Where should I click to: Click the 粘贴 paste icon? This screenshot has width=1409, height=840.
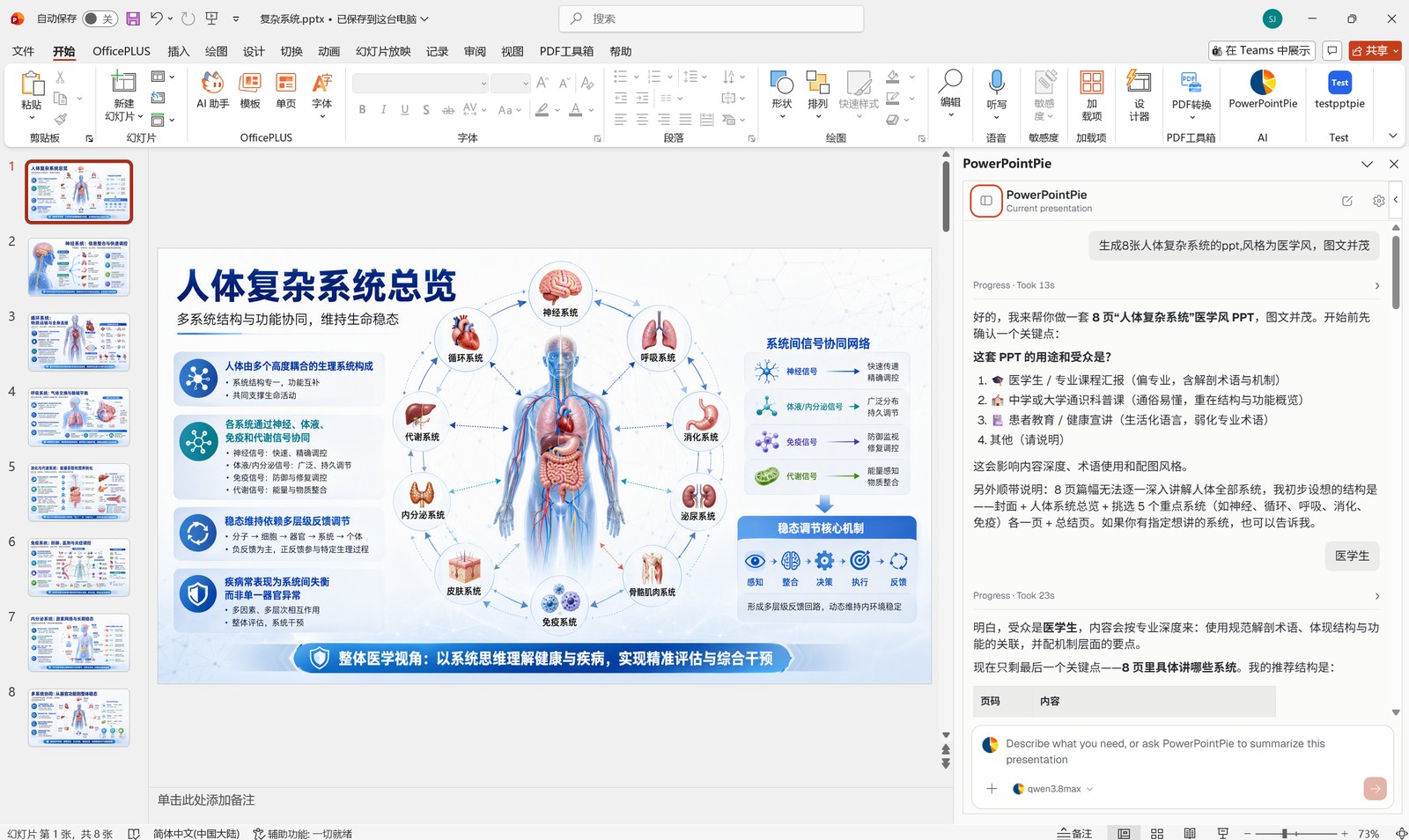pos(32,85)
